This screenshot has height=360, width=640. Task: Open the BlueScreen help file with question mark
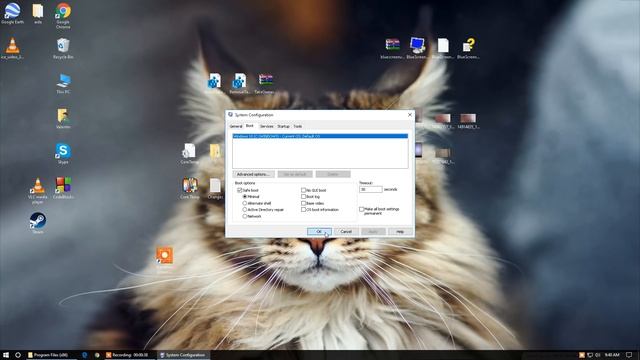(468, 48)
